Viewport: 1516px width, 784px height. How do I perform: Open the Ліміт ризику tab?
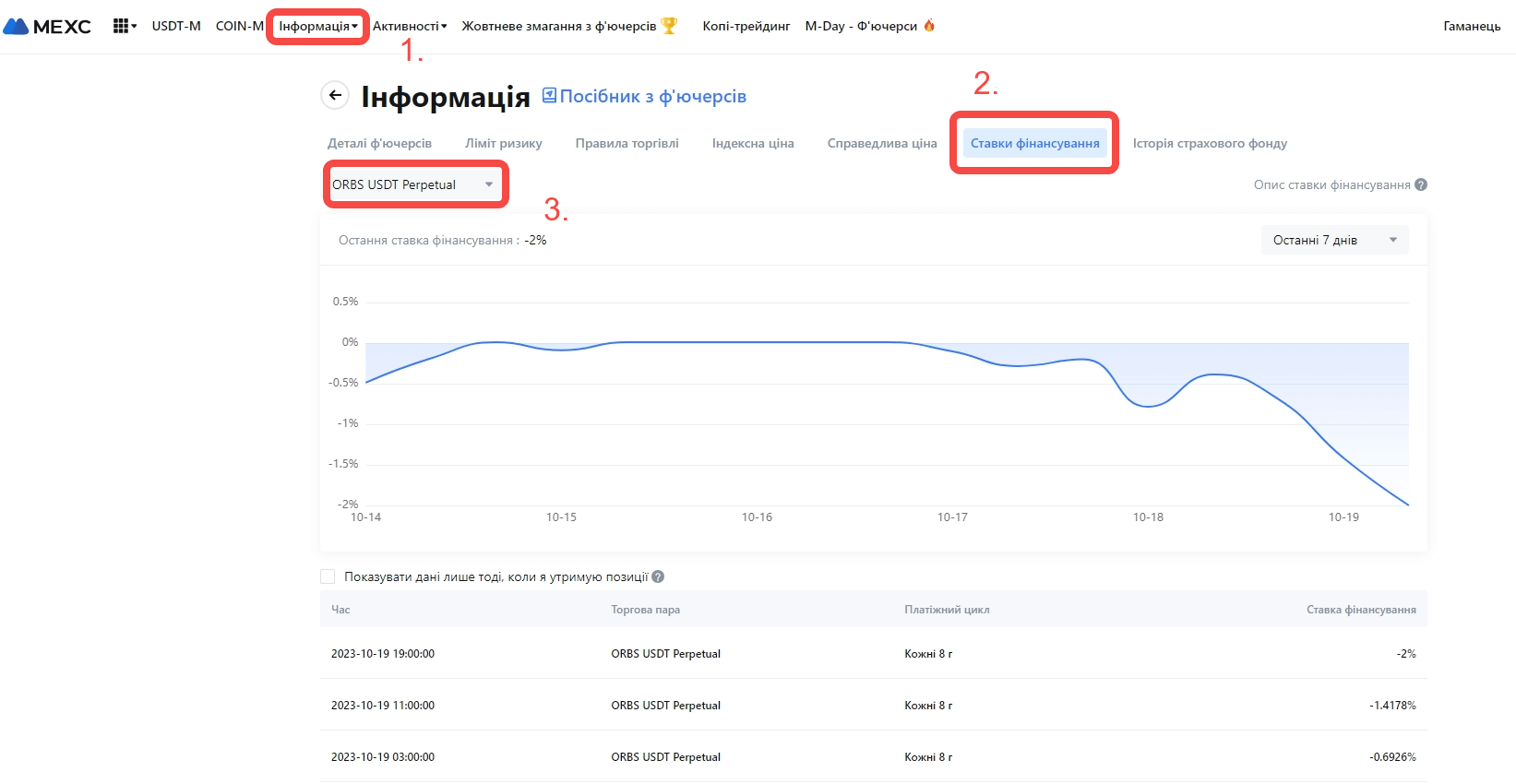point(503,143)
